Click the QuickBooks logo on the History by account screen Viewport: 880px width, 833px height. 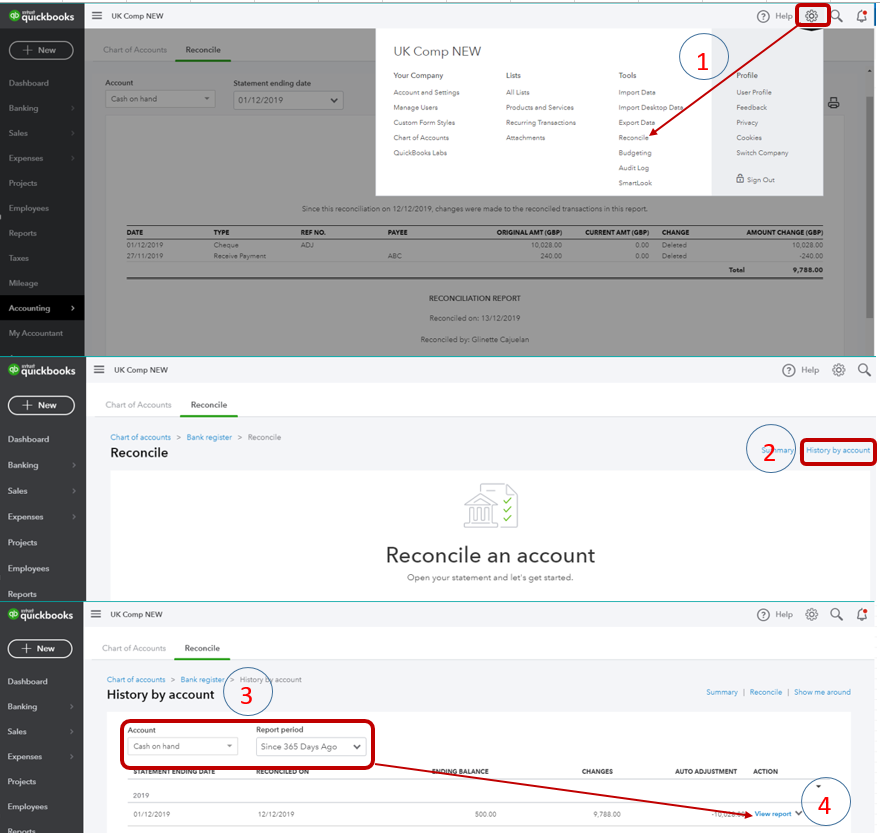(x=40, y=615)
